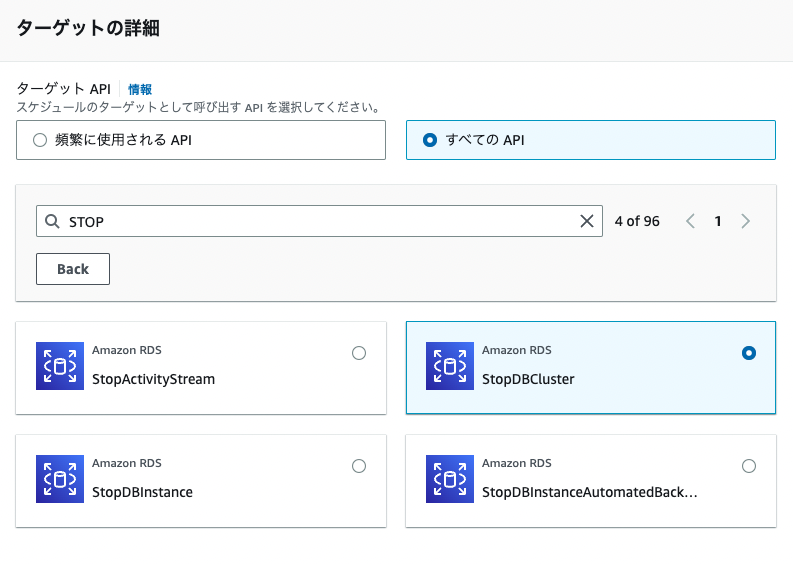Viewport: 793px width, 564px height.
Task: Choose StopDBInstanceAutomatedBack... radio button
Action: (749, 466)
